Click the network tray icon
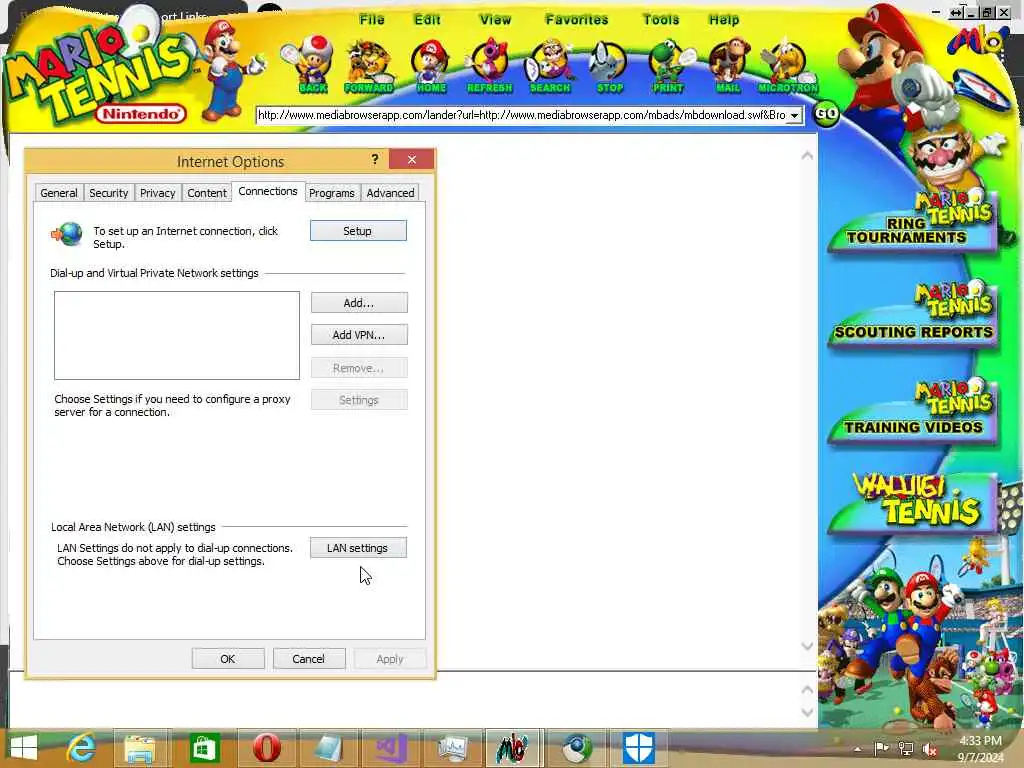The width and height of the screenshot is (1024, 768). click(x=905, y=749)
